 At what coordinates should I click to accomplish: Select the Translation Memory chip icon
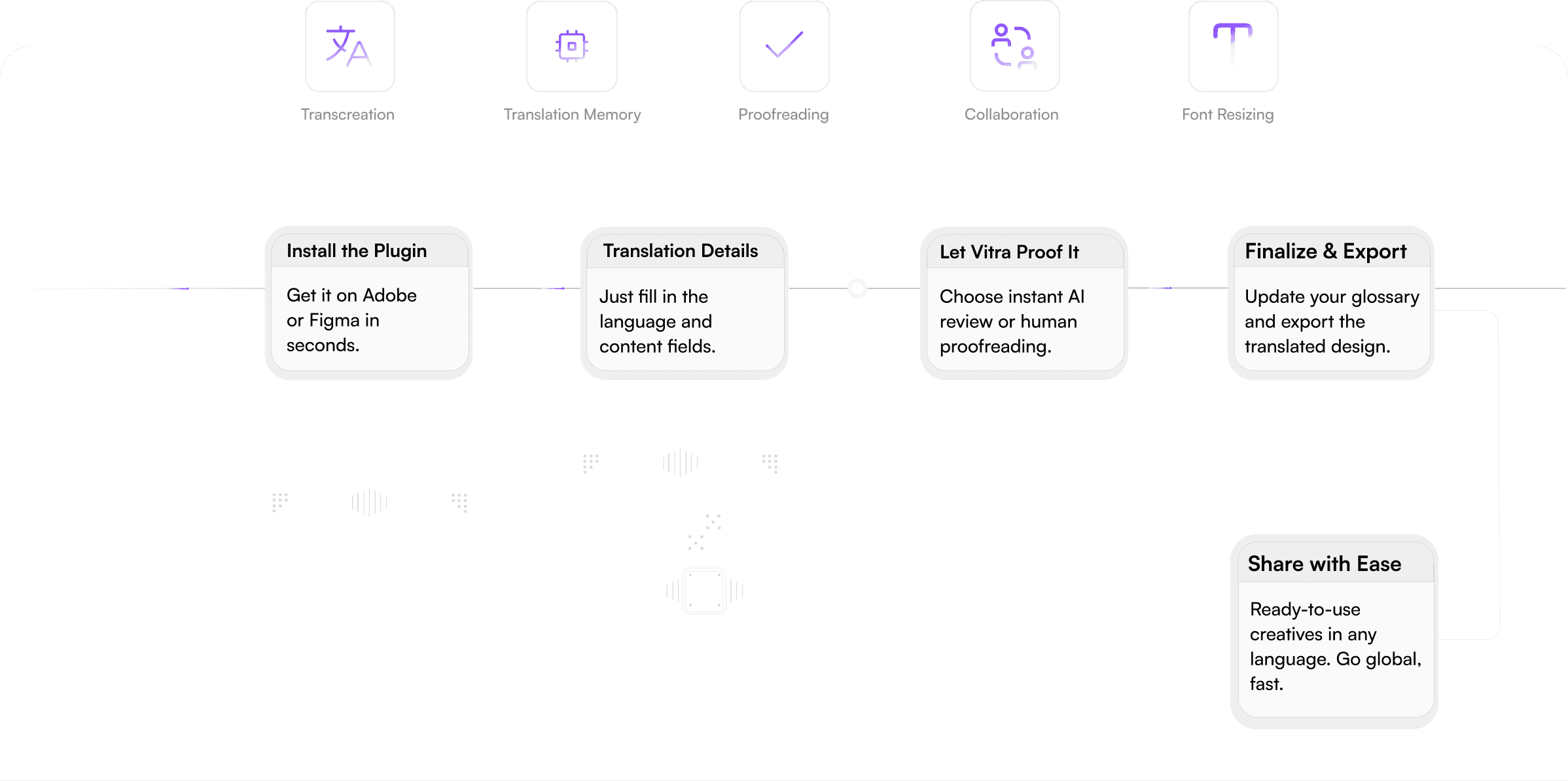[x=572, y=46]
